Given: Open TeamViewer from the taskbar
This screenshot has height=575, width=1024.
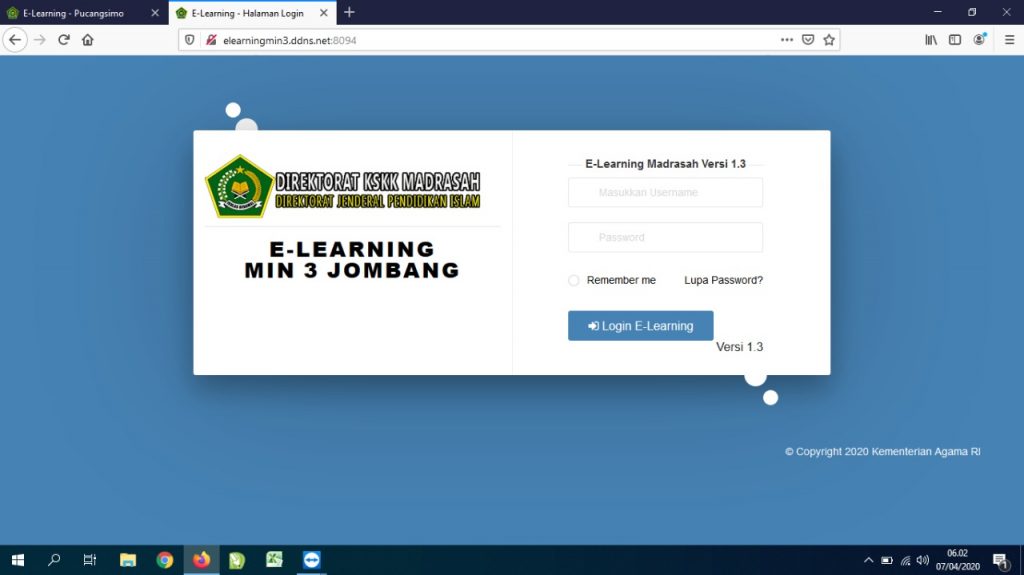Looking at the screenshot, I should click(311, 560).
